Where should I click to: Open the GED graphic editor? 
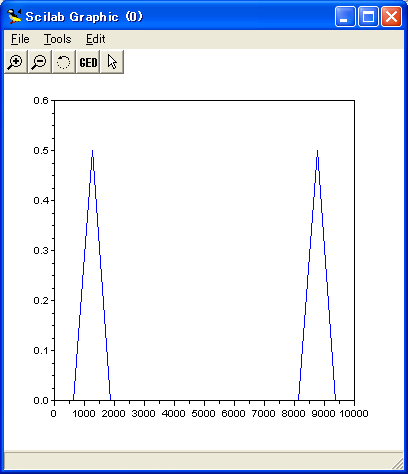point(88,62)
